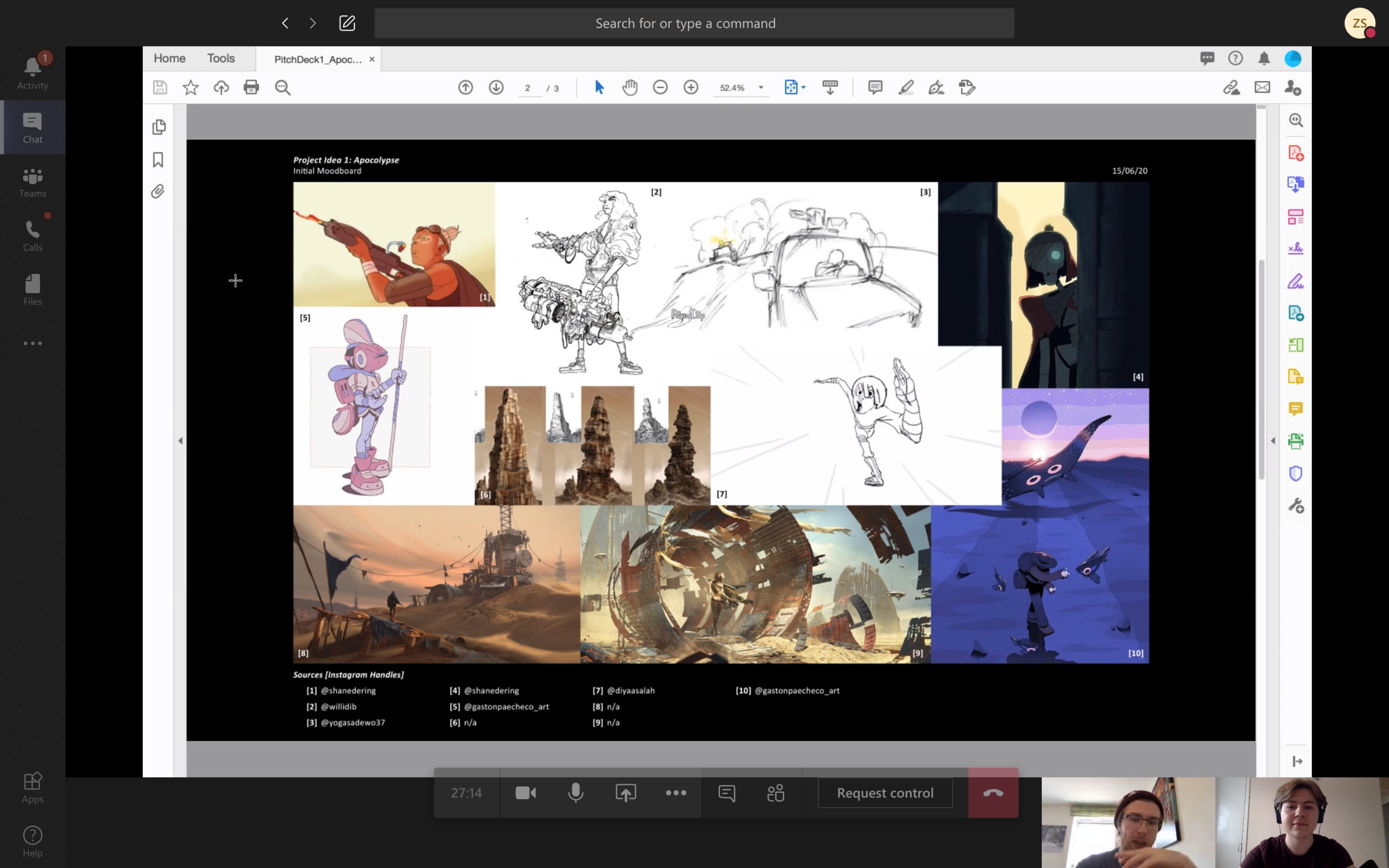Send file by email envelope icon
The width and height of the screenshot is (1389, 868).
point(1262,87)
